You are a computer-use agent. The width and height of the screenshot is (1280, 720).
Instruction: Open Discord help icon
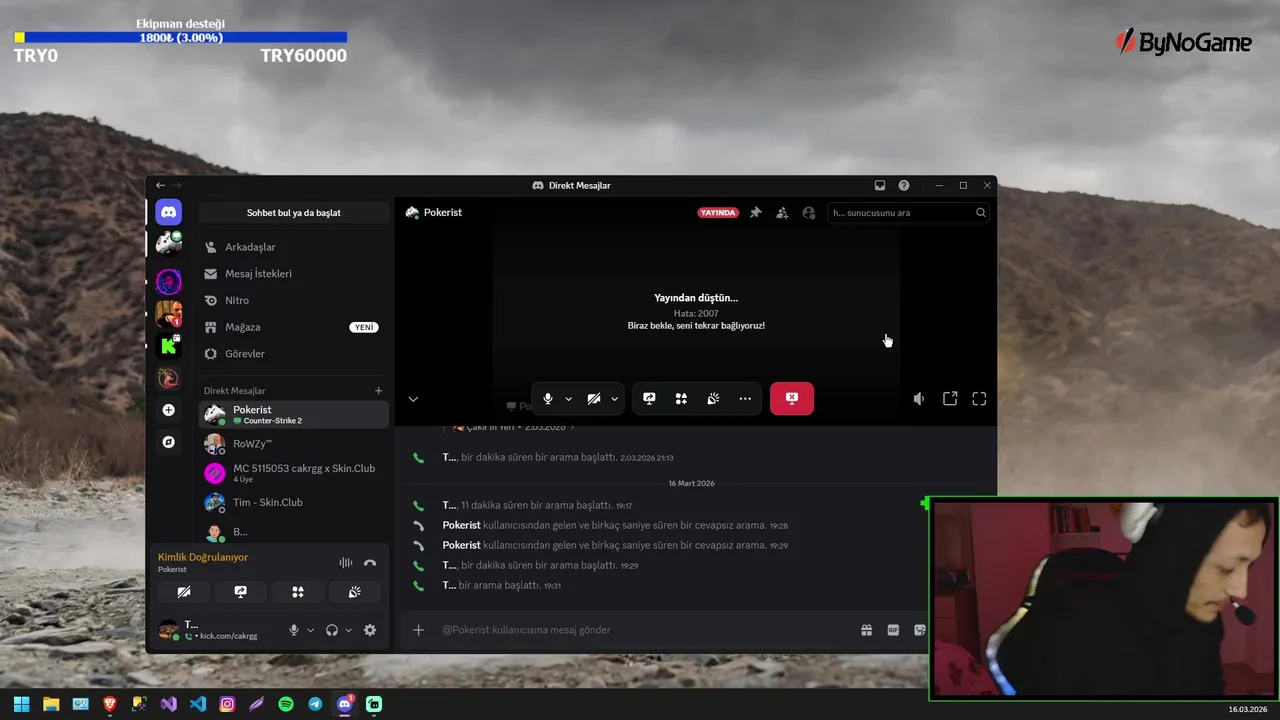[x=904, y=186]
